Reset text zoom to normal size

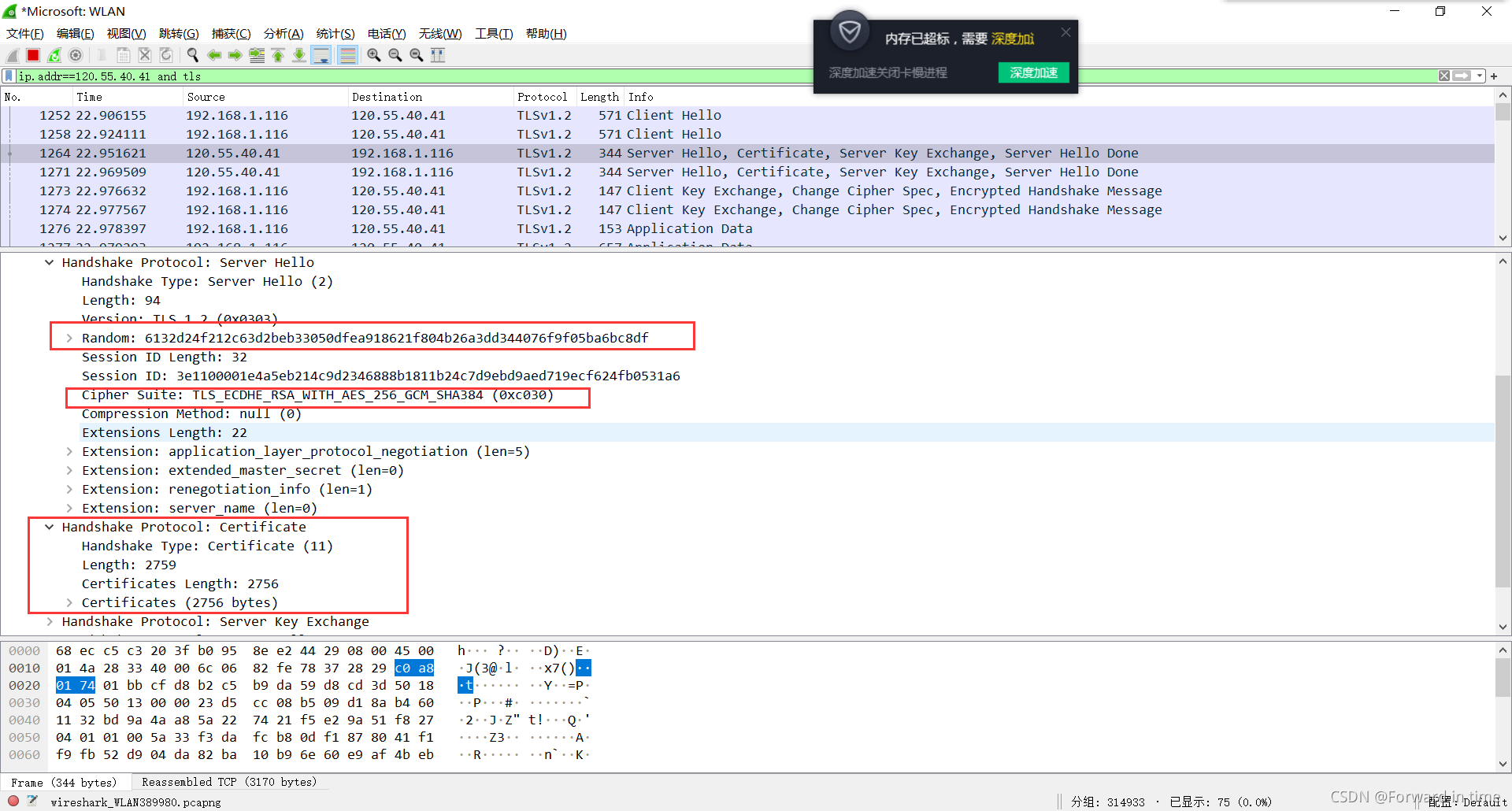[x=417, y=55]
